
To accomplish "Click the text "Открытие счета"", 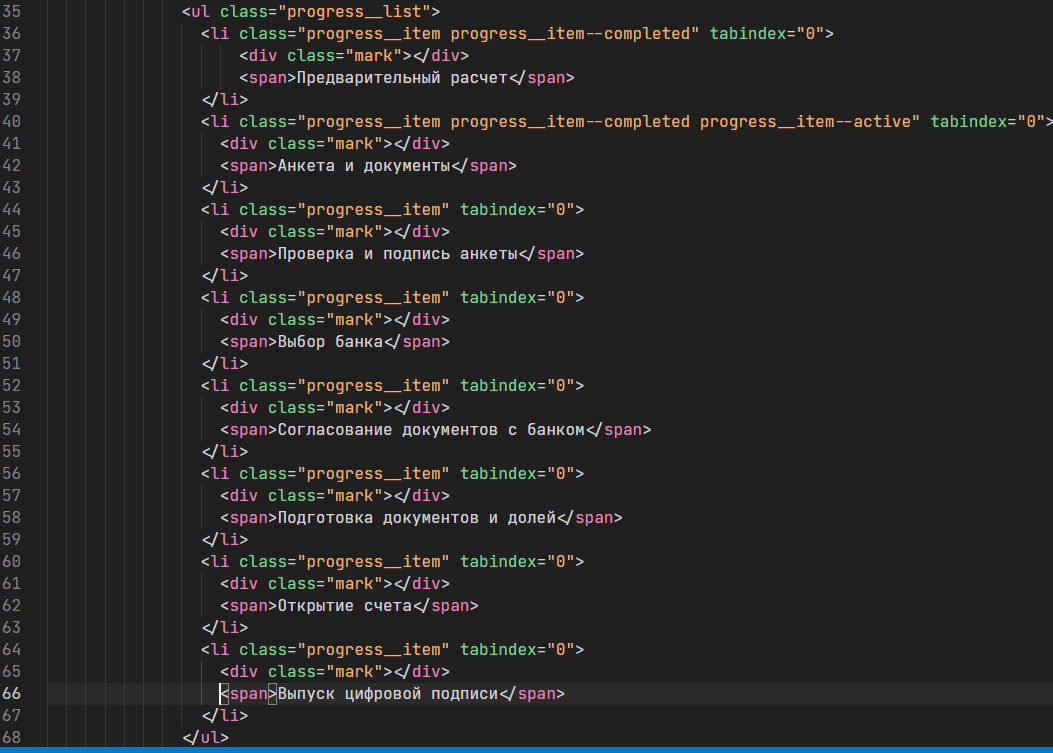I will point(345,606).
